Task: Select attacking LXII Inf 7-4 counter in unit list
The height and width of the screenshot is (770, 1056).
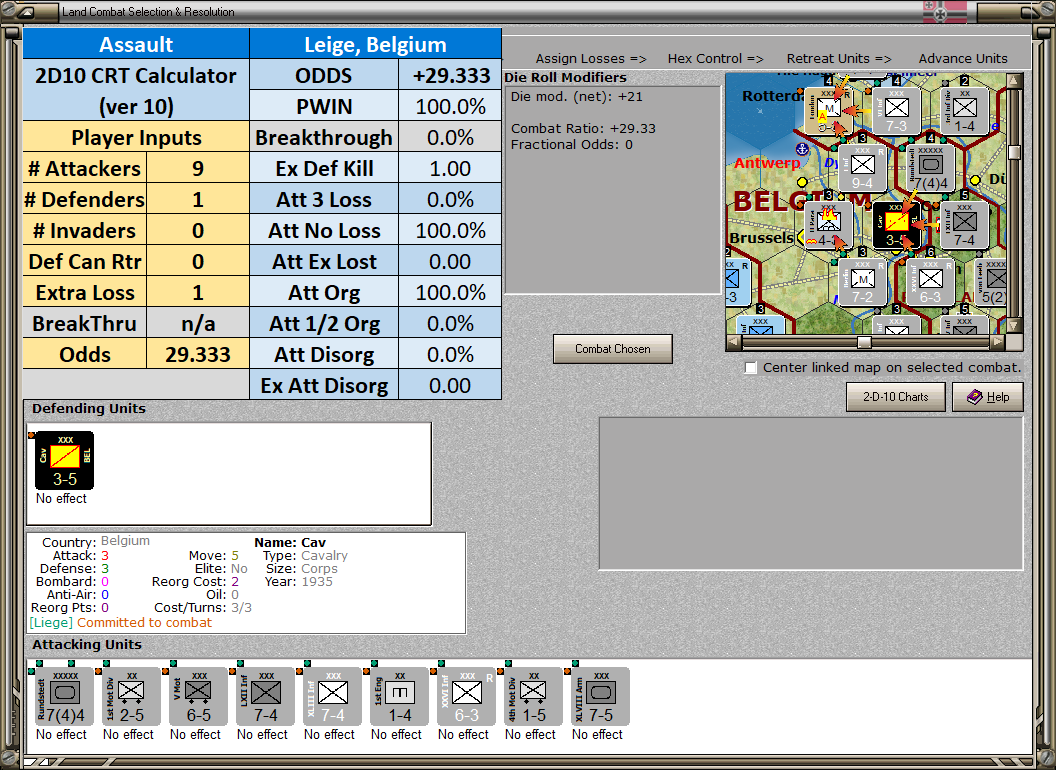Action: click(265, 697)
